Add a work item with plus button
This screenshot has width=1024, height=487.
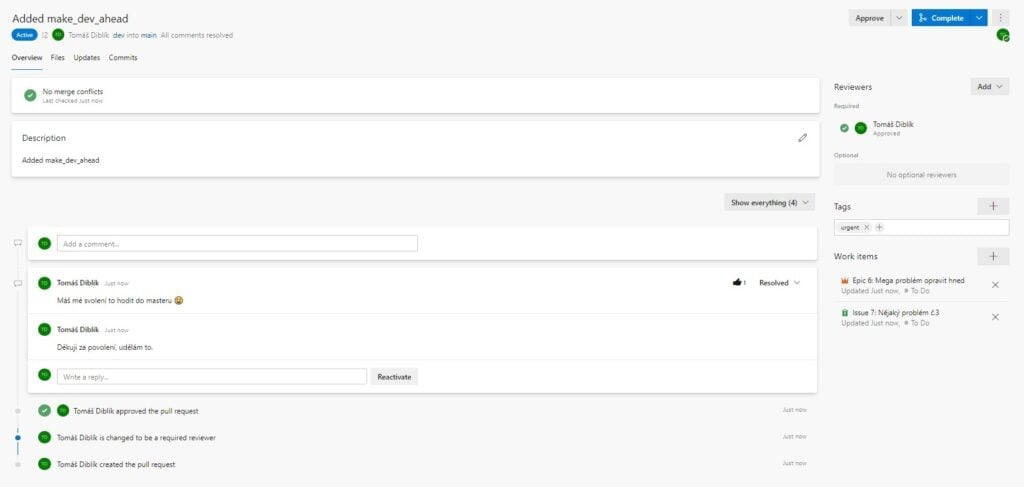[993, 257]
